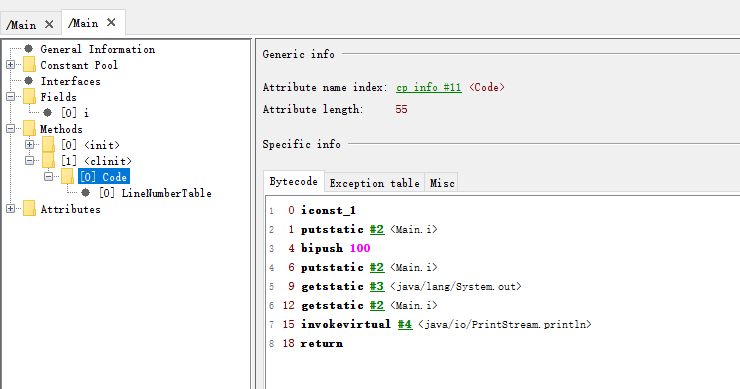Viewport: 740px width, 389px height.
Task: Click the bipush instruction
Action: [322, 248]
